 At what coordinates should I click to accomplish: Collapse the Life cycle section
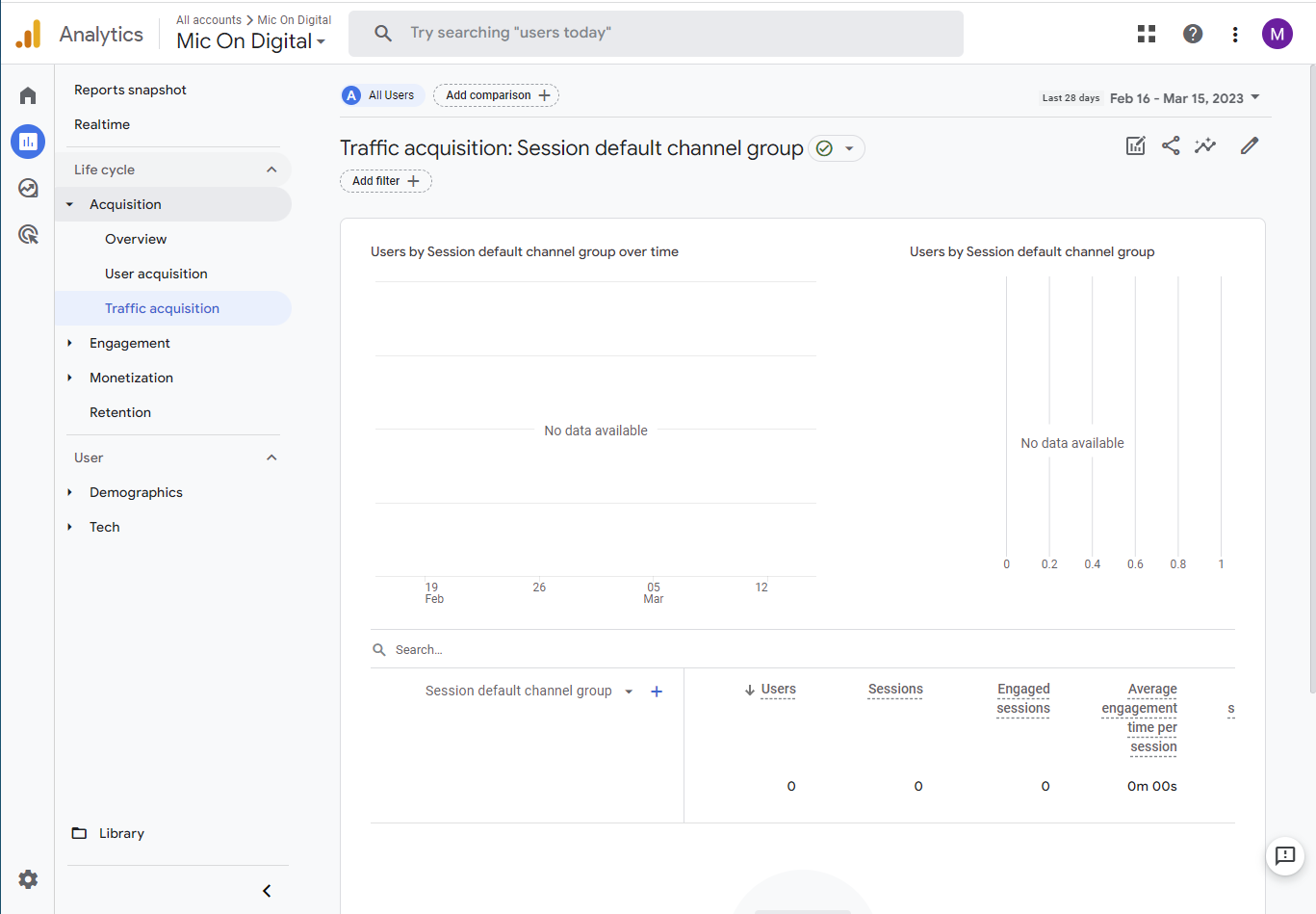(271, 170)
